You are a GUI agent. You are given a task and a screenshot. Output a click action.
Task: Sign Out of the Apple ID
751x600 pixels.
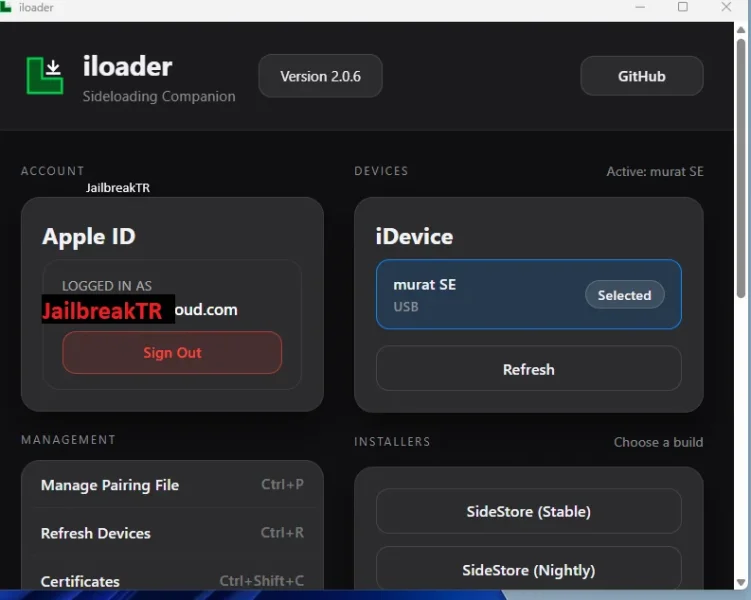click(x=172, y=353)
